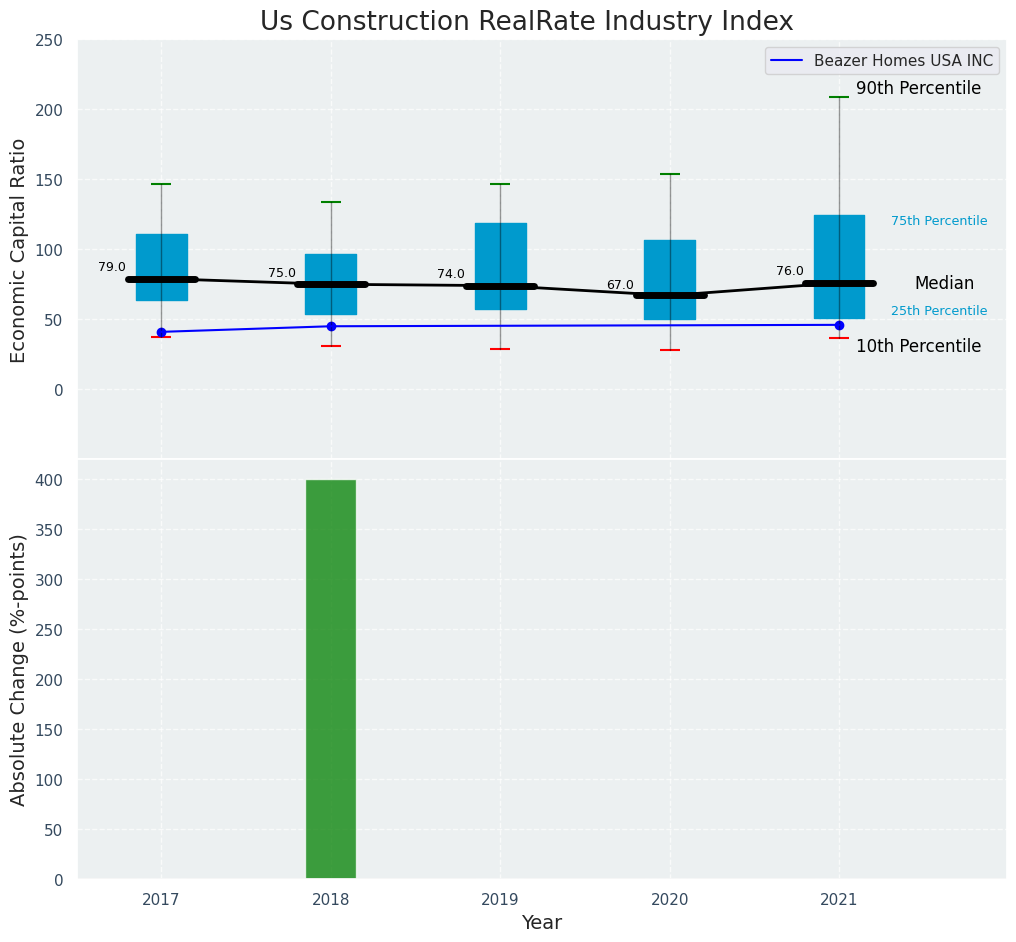Click the 79.0 median value label
The height and width of the screenshot is (942, 1016).
(112, 267)
